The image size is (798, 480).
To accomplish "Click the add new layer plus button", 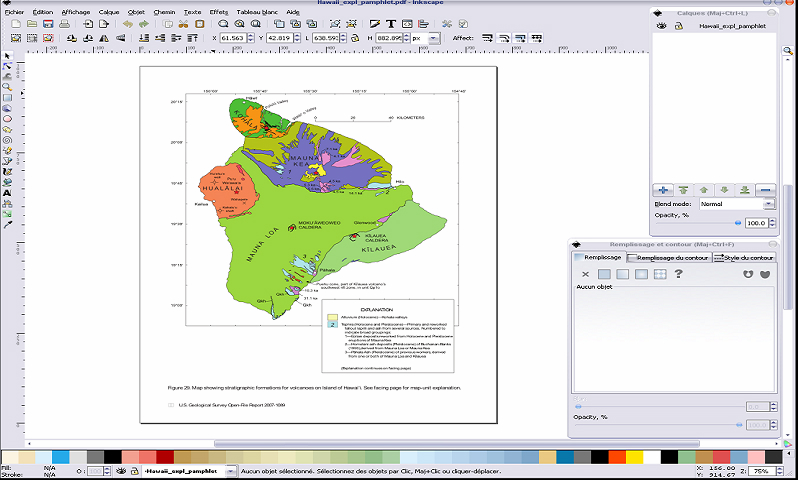I will 662,189.
